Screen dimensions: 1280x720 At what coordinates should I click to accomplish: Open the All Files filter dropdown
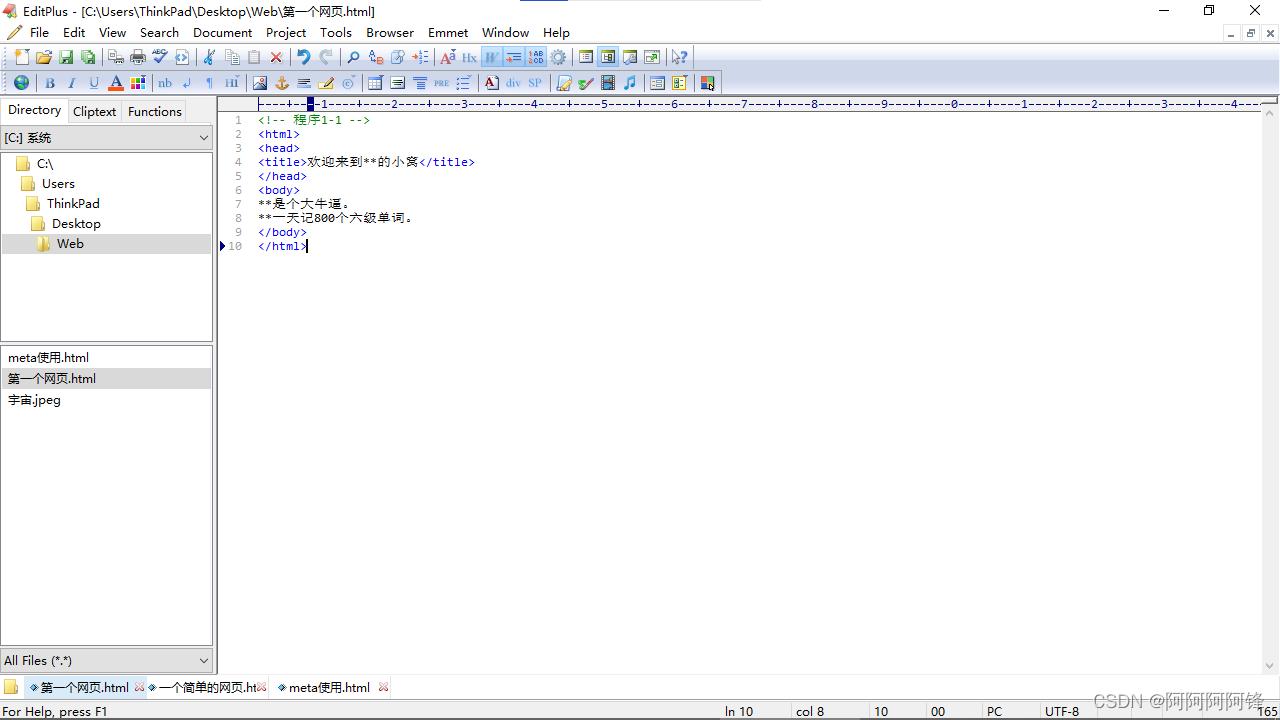pyautogui.click(x=106, y=660)
